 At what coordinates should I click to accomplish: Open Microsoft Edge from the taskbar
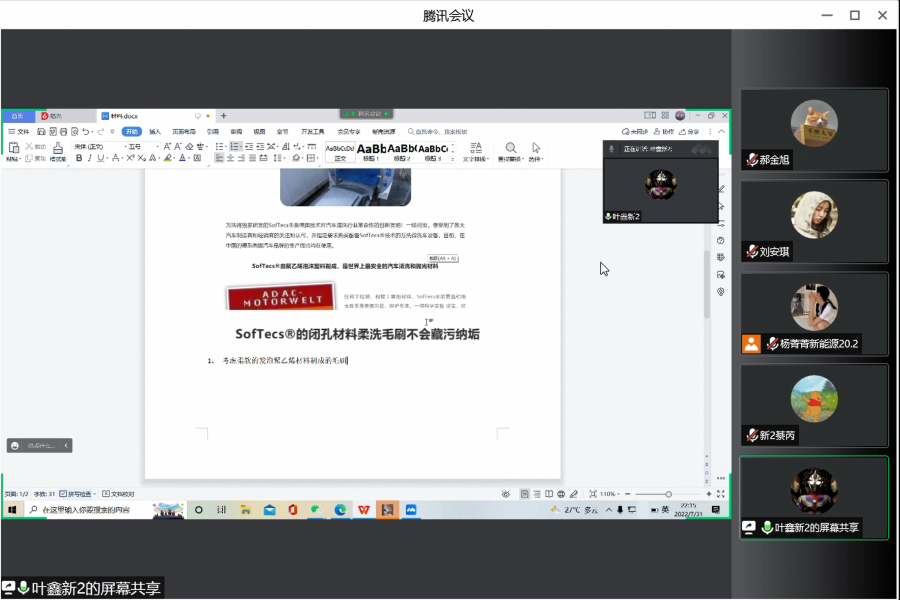[340, 510]
